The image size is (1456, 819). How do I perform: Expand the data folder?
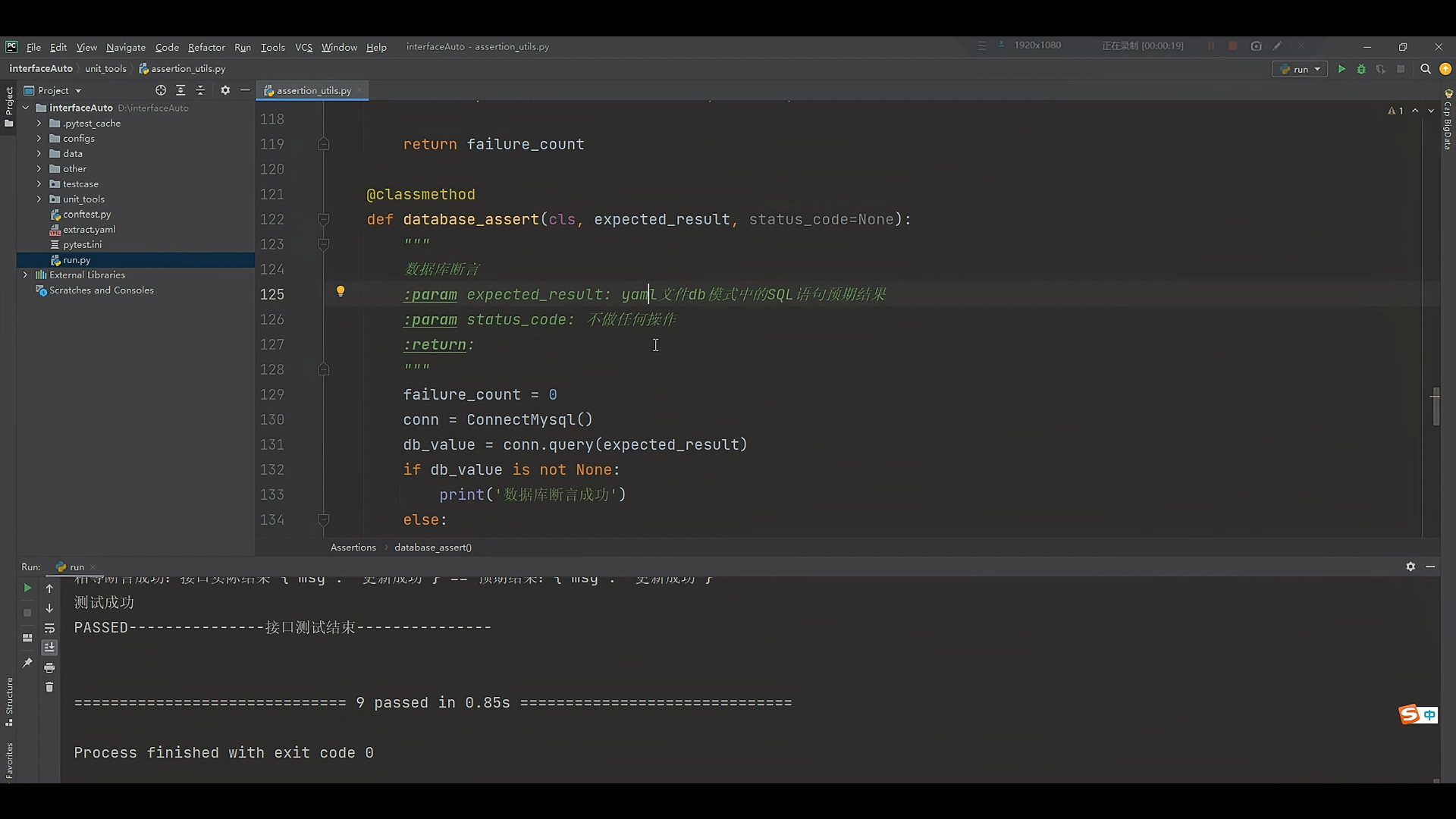39,153
